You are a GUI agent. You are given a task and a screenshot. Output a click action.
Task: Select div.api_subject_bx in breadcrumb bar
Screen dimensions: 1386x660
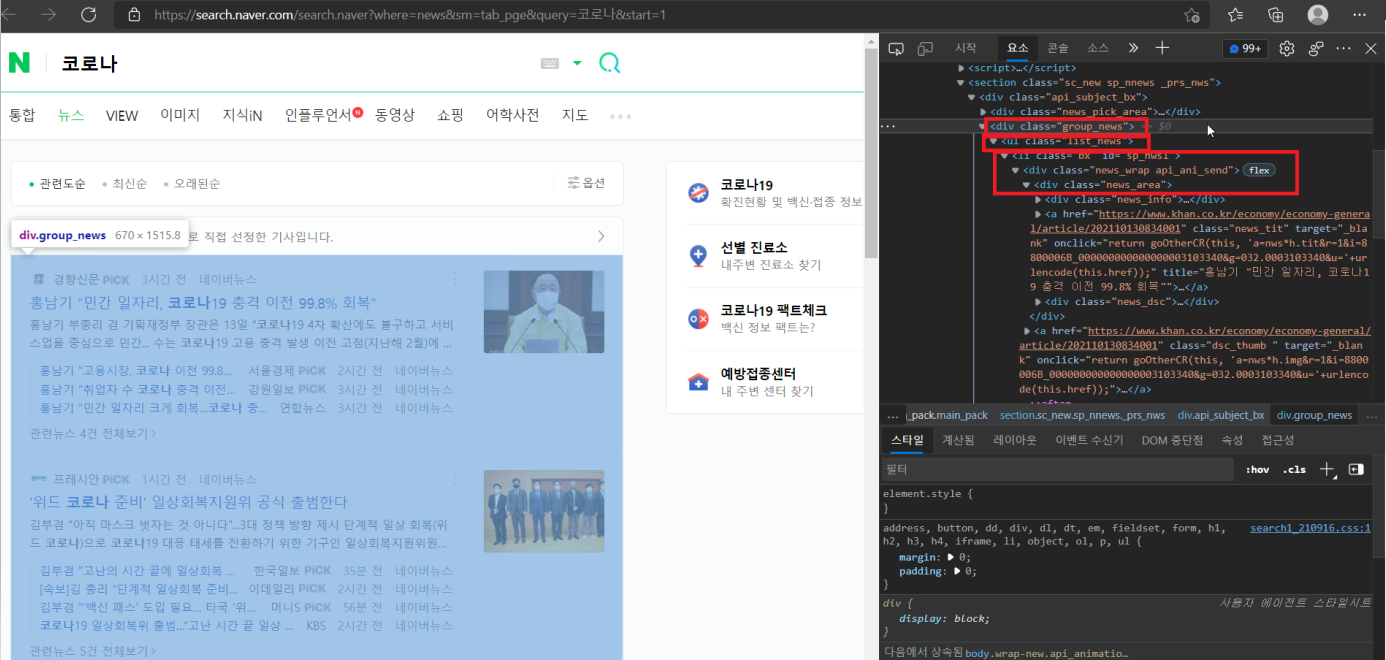click(x=1220, y=415)
